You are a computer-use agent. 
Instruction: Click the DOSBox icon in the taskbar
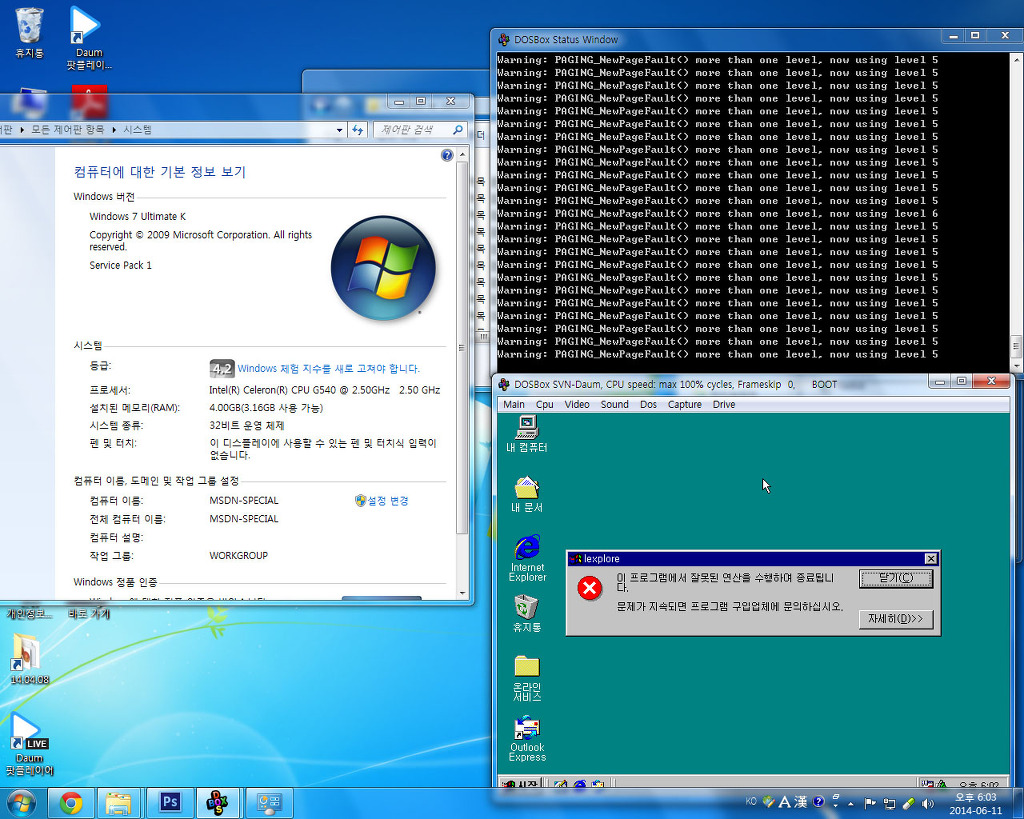click(x=217, y=802)
